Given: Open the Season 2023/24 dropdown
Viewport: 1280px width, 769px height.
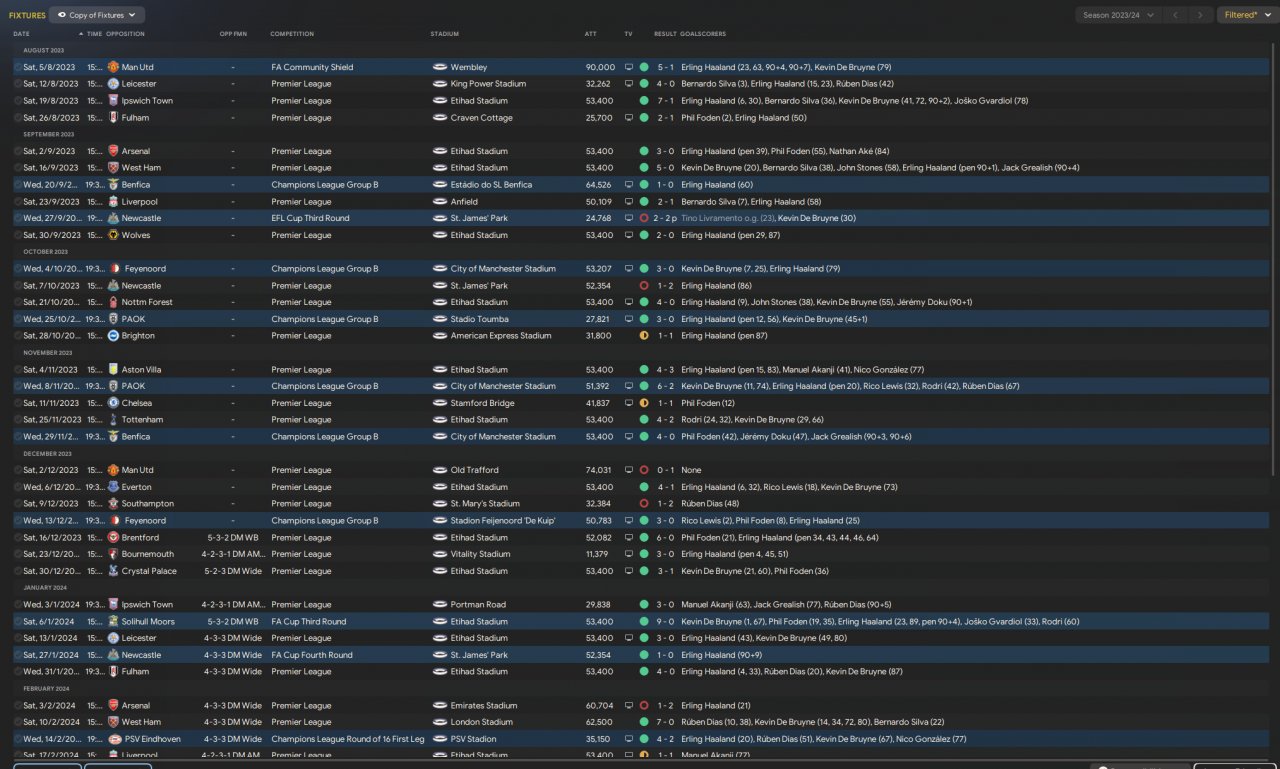Looking at the screenshot, I should click(1118, 15).
